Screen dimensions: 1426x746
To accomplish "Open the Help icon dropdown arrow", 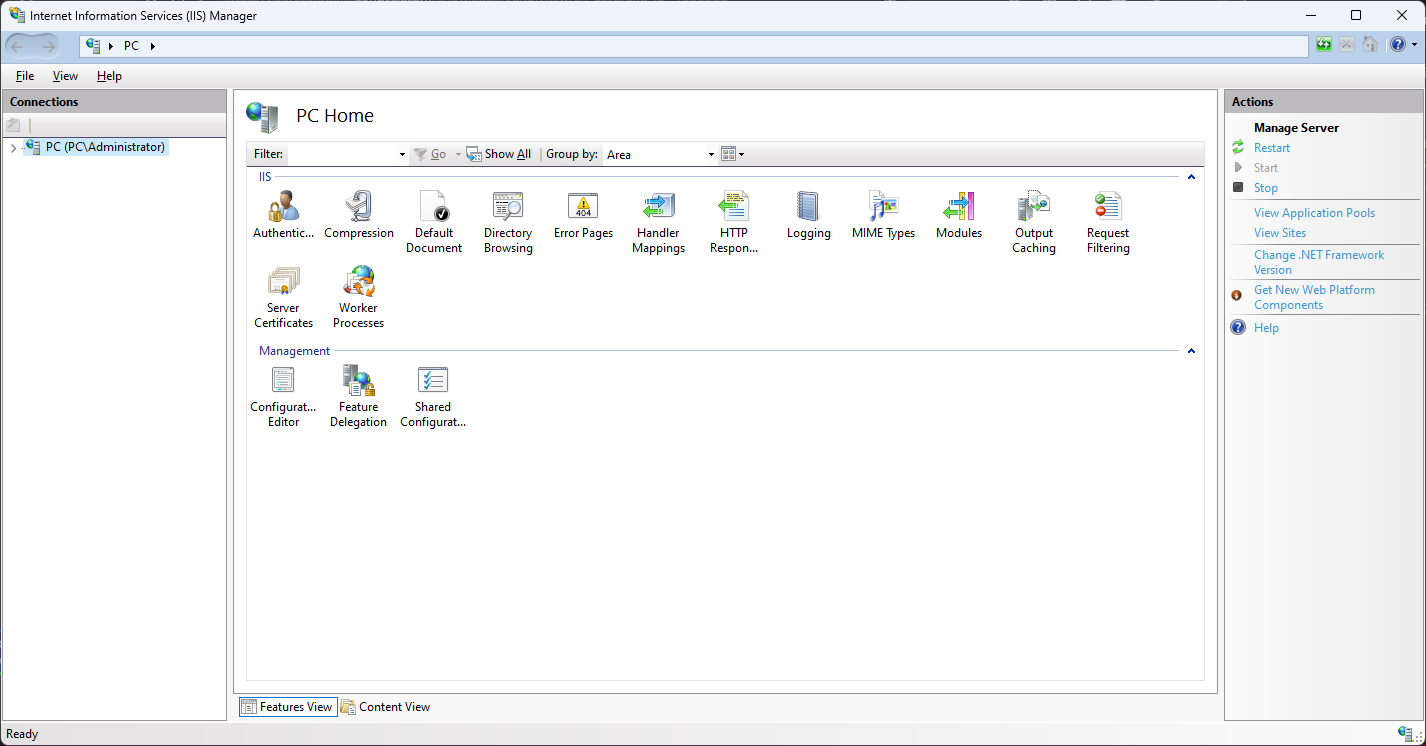I will pyautogui.click(x=1414, y=45).
